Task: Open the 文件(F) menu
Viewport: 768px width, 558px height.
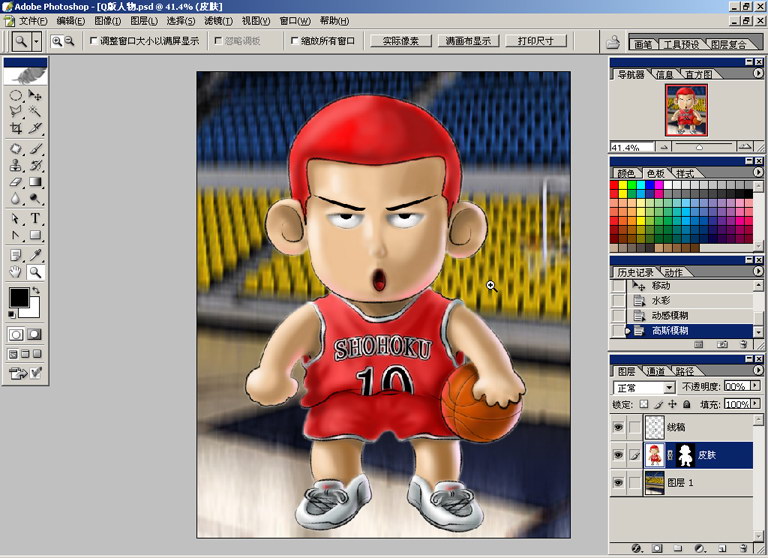Action: [33, 21]
